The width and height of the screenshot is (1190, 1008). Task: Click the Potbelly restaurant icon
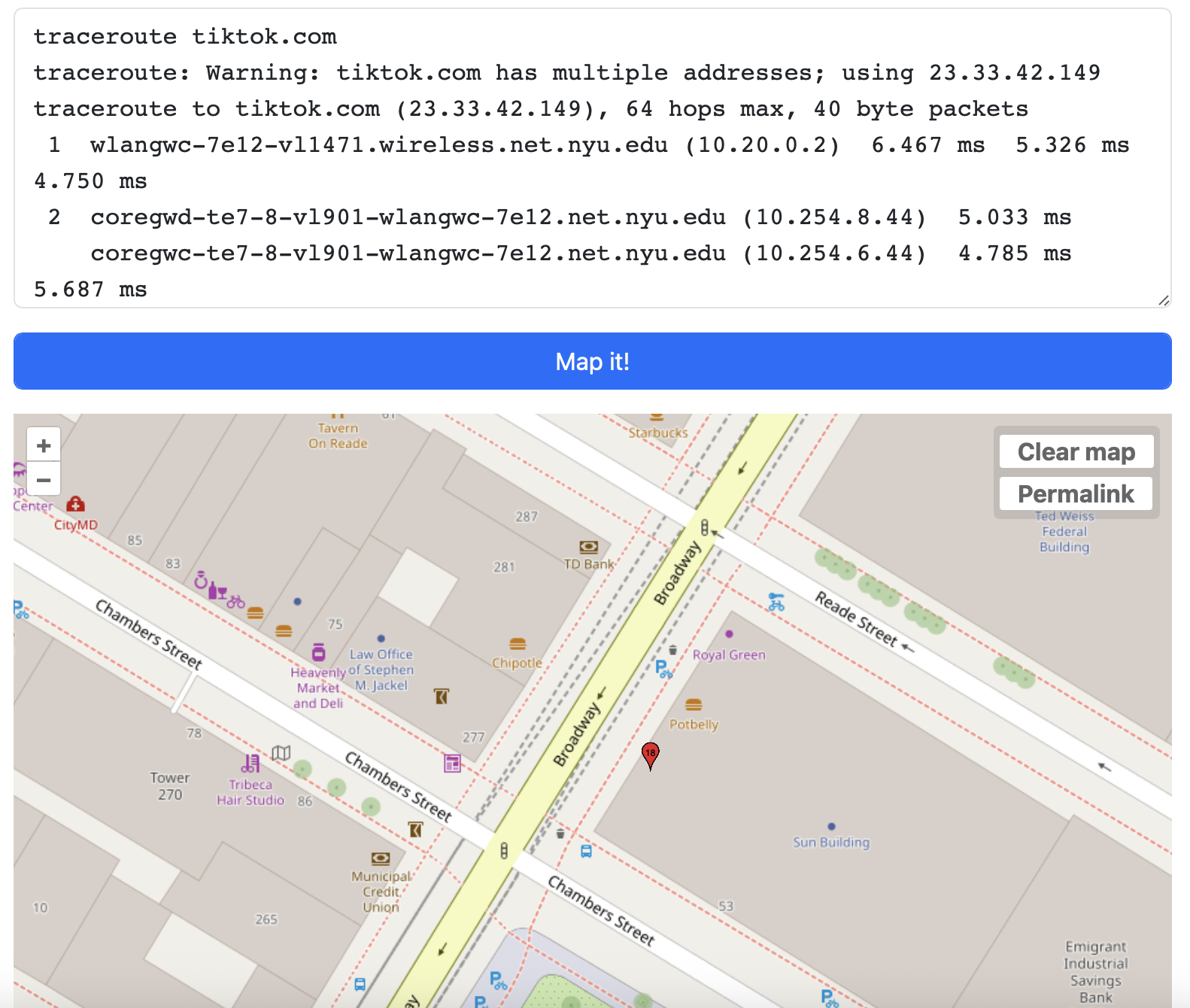point(694,706)
